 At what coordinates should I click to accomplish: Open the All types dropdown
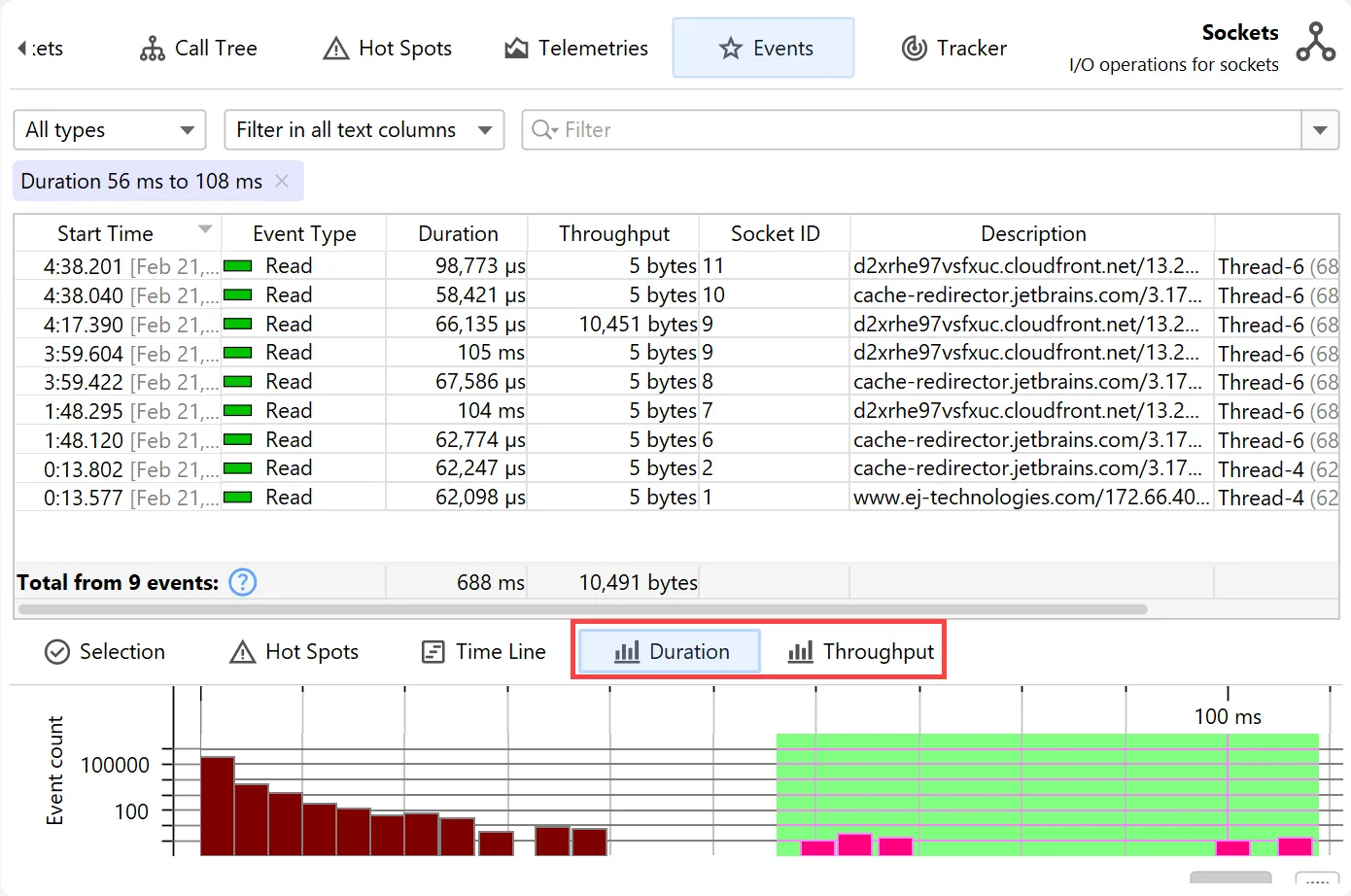click(109, 130)
